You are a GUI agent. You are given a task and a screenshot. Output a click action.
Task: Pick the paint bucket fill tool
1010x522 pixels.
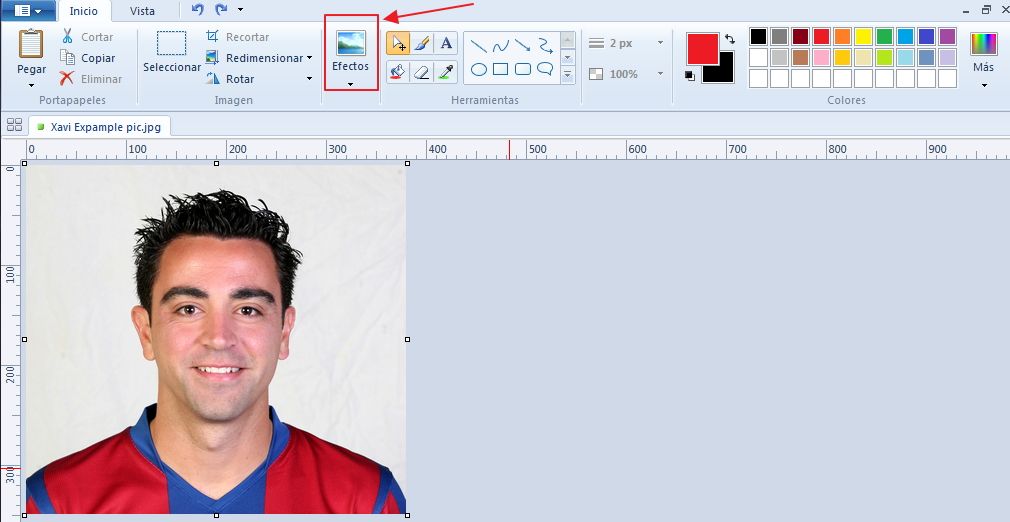398,72
